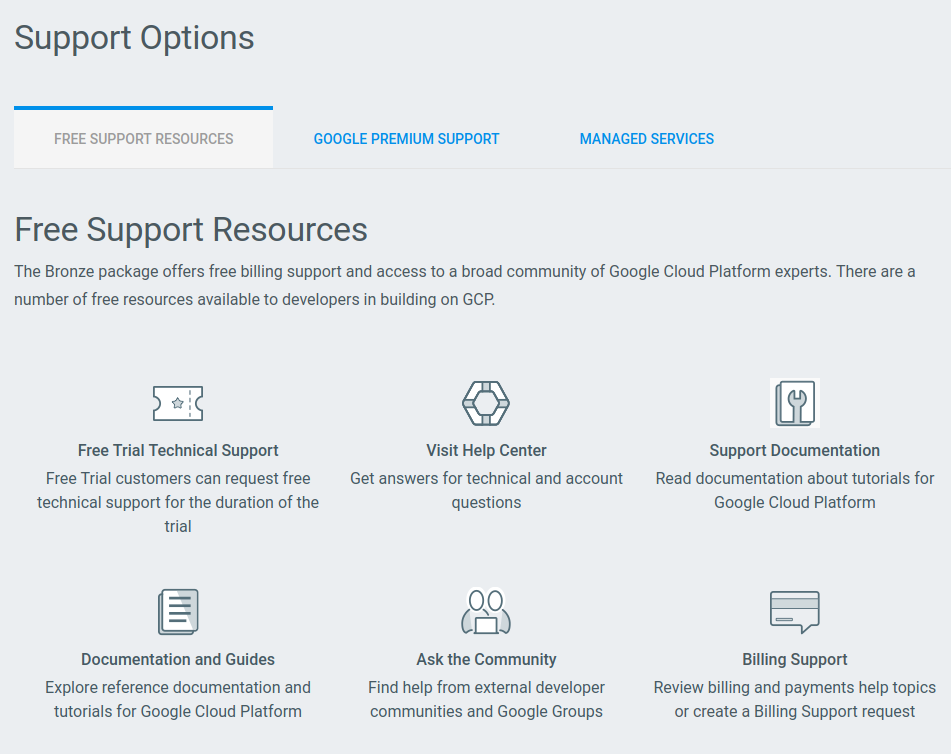Open the Google Premium Support tab

406,139
